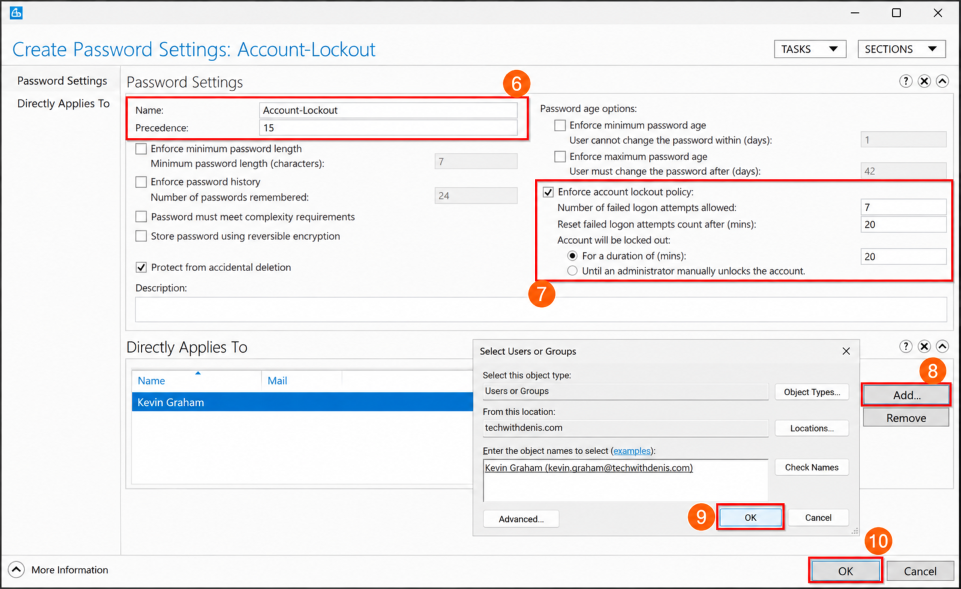Go to Password Settings in left pane
The height and width of the screenshot is (589, 961).
click(x=62, y=81)
